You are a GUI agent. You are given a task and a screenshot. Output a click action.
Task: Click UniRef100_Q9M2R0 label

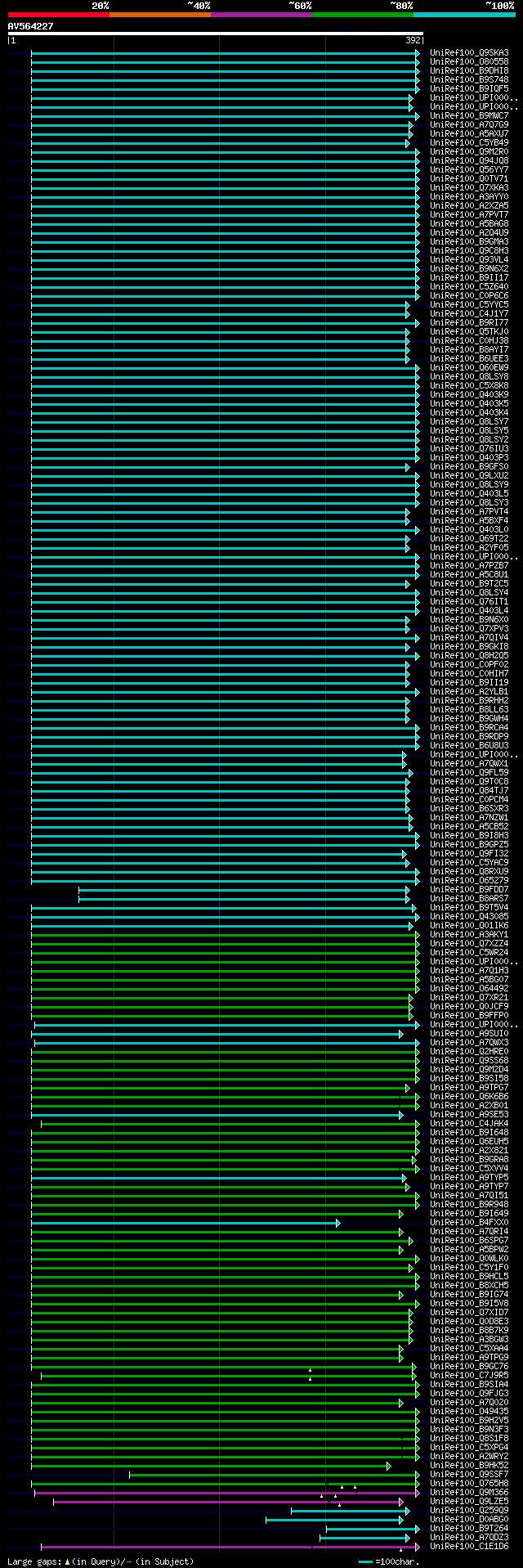[x=469, y=151]
